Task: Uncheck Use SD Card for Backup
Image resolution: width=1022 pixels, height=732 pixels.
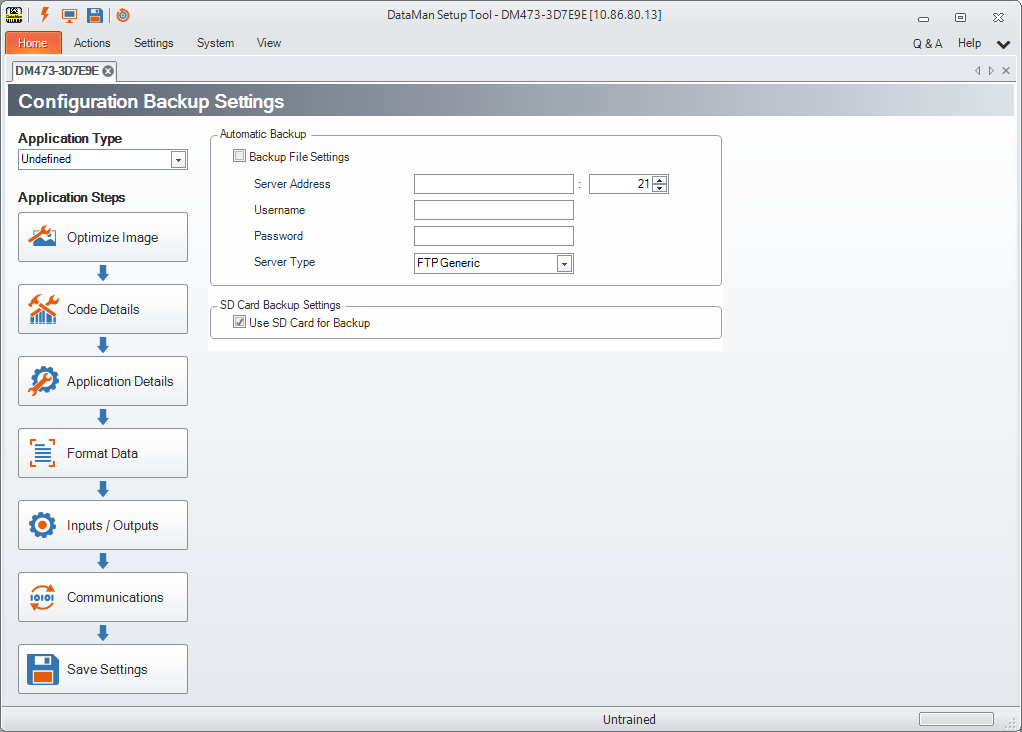Action: coord(239,323)
